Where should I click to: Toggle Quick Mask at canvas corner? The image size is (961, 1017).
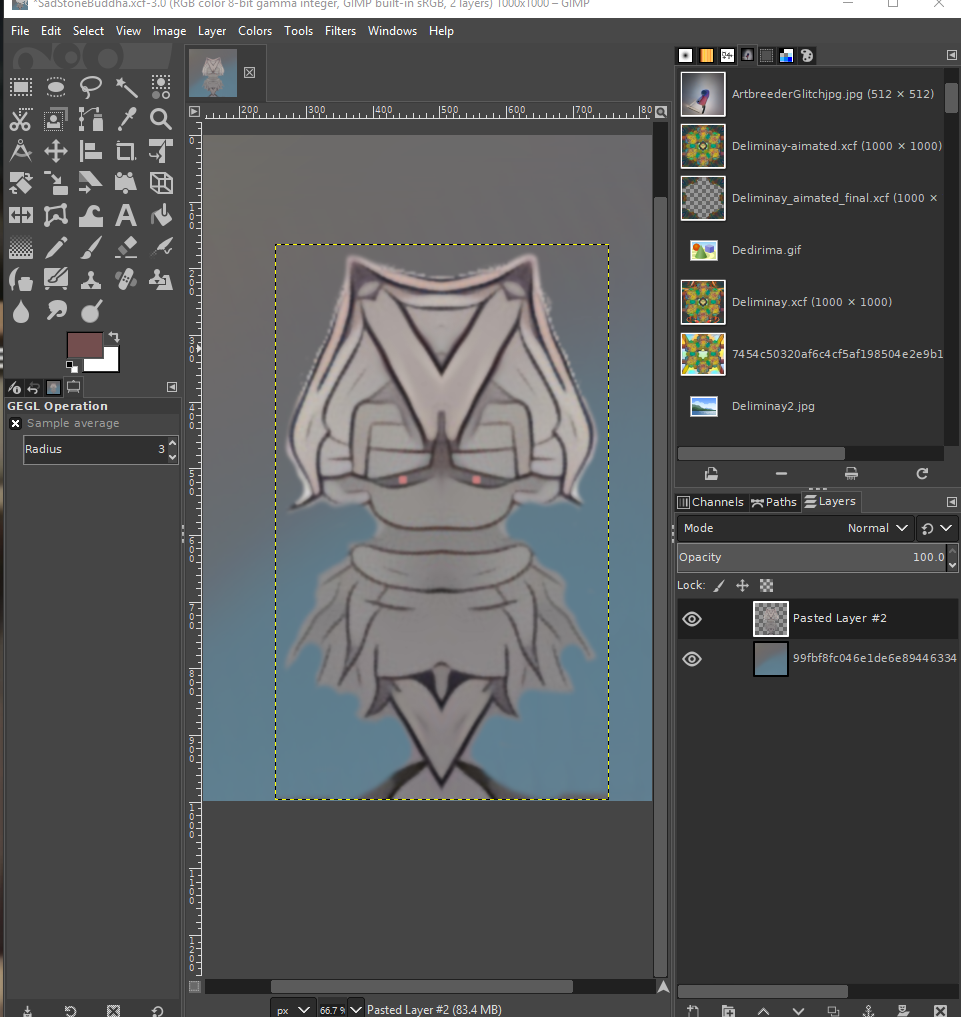tap(195, 987)
